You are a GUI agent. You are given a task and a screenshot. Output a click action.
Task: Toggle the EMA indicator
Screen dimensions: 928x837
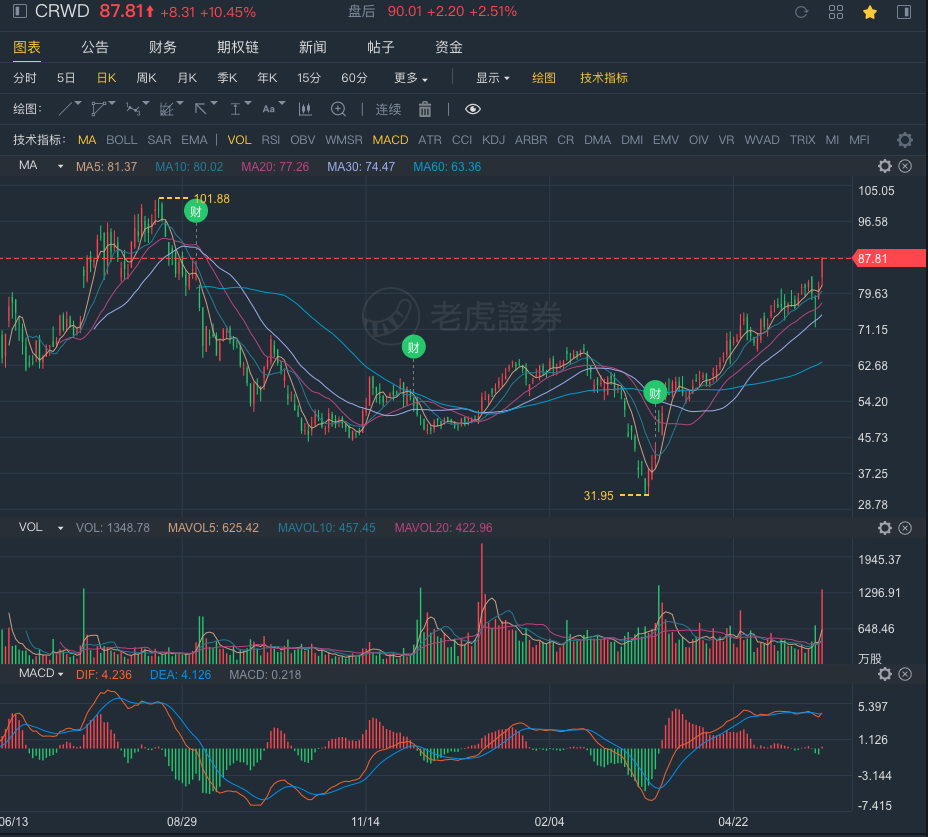194,140
